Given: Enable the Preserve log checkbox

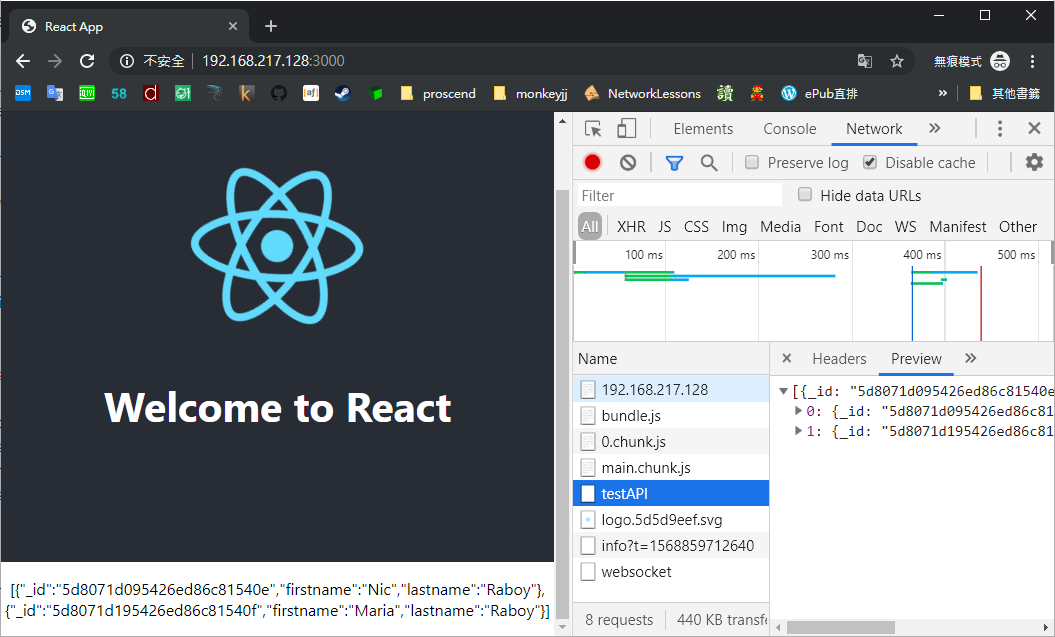Looking at the screenshot, I should (752, 162).
